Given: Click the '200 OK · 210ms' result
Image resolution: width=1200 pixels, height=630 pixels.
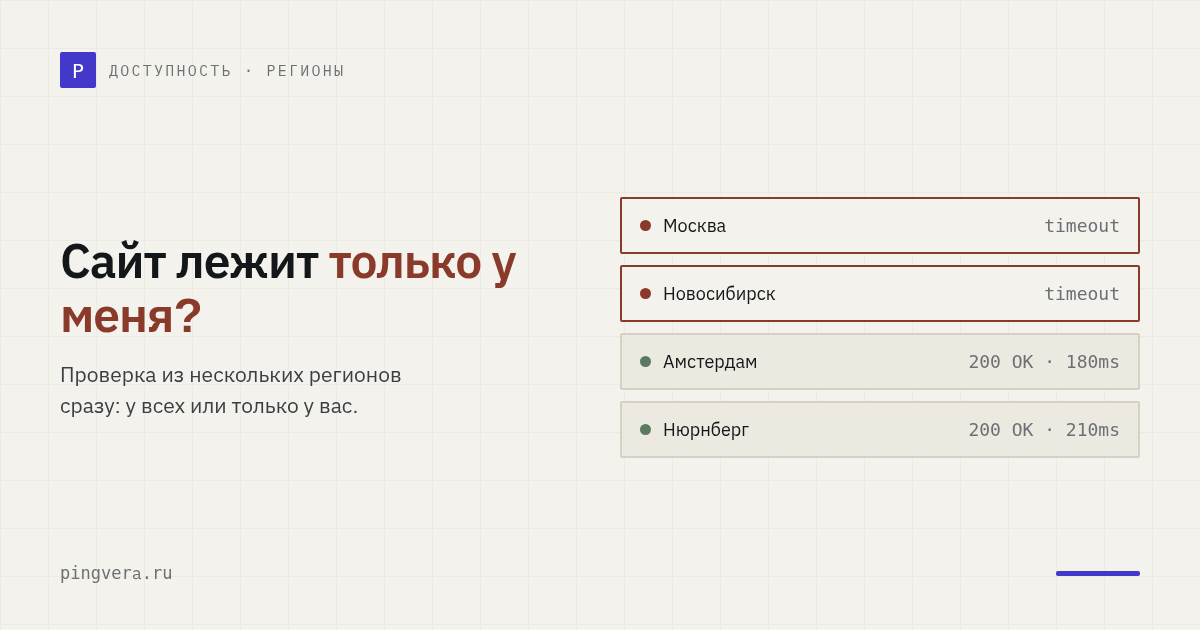Looking at the screenshot, I should (1044, 430).
